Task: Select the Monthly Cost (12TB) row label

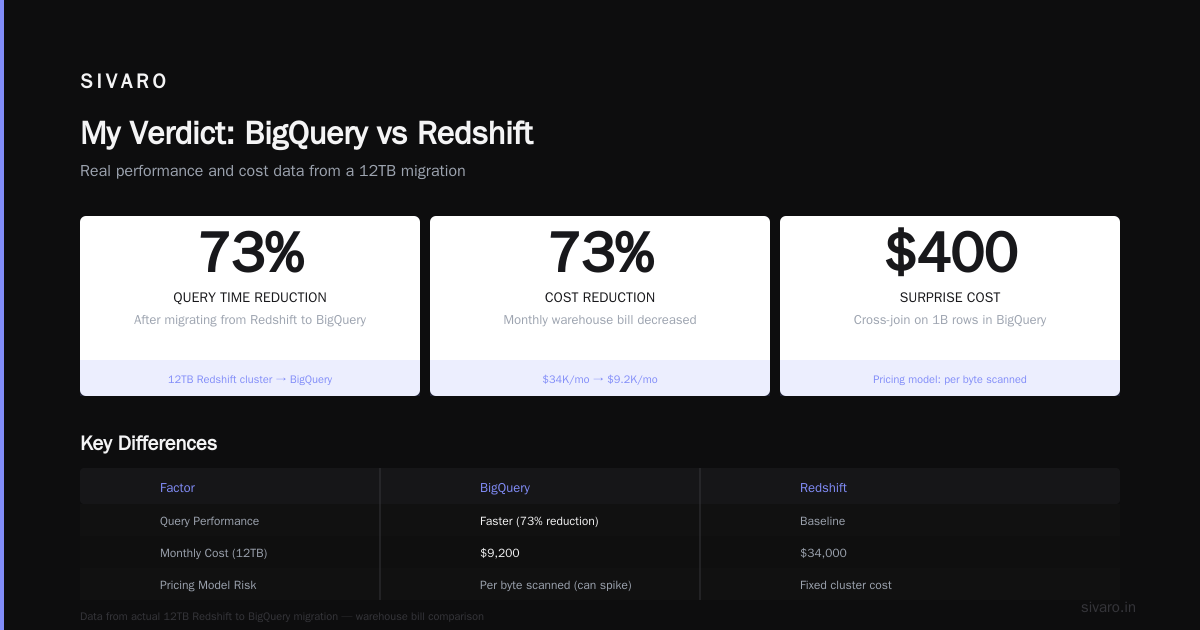Action: pos(213,553)
